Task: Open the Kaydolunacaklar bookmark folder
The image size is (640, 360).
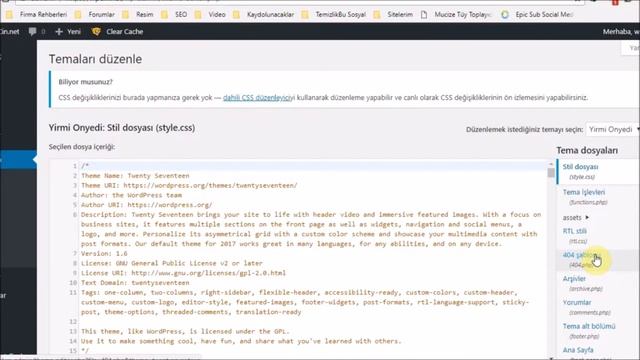Action: [x=264, y=15]
